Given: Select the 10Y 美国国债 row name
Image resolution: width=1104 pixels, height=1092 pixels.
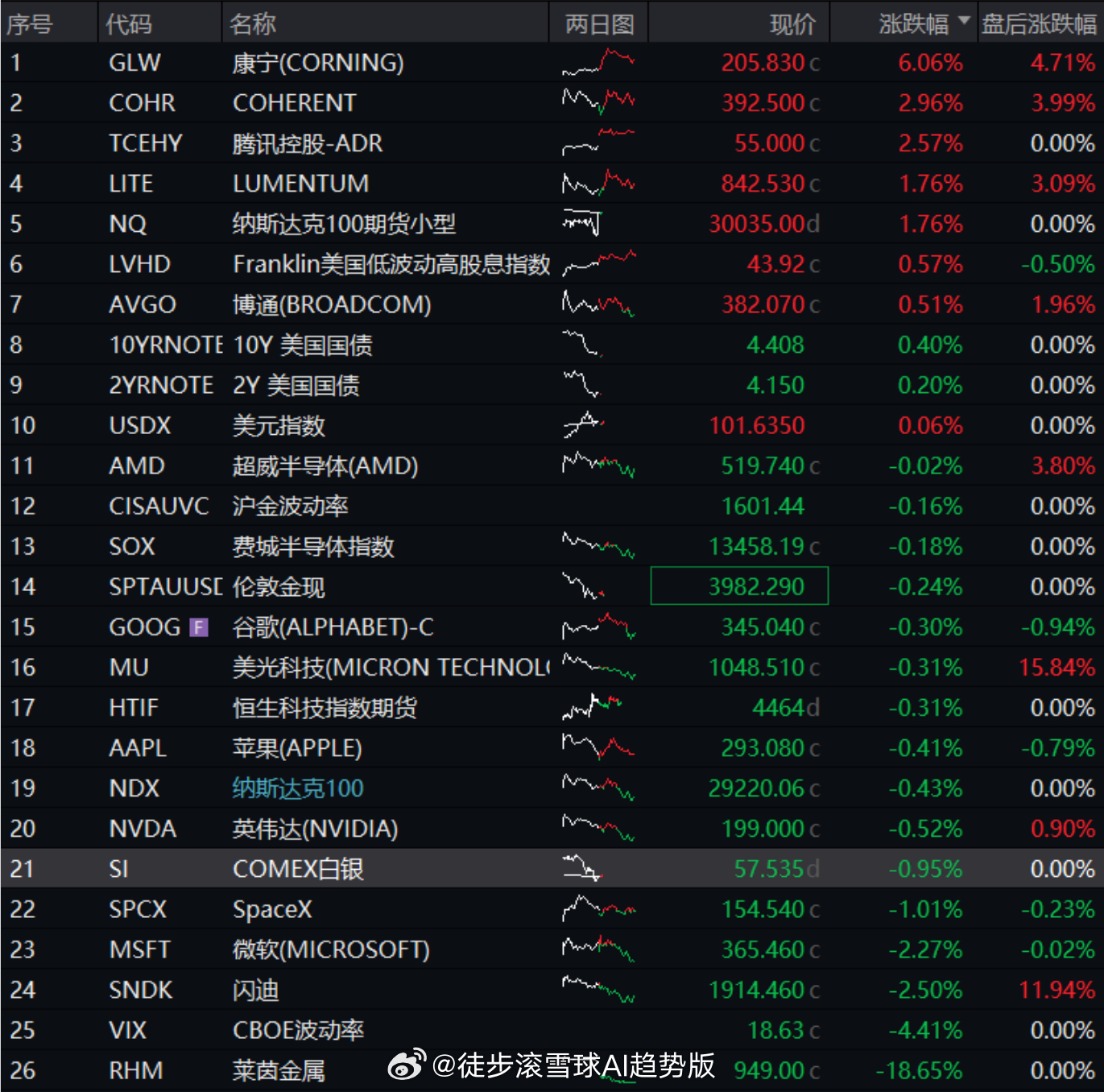Looking at the screenshot, I should point(303,345).
